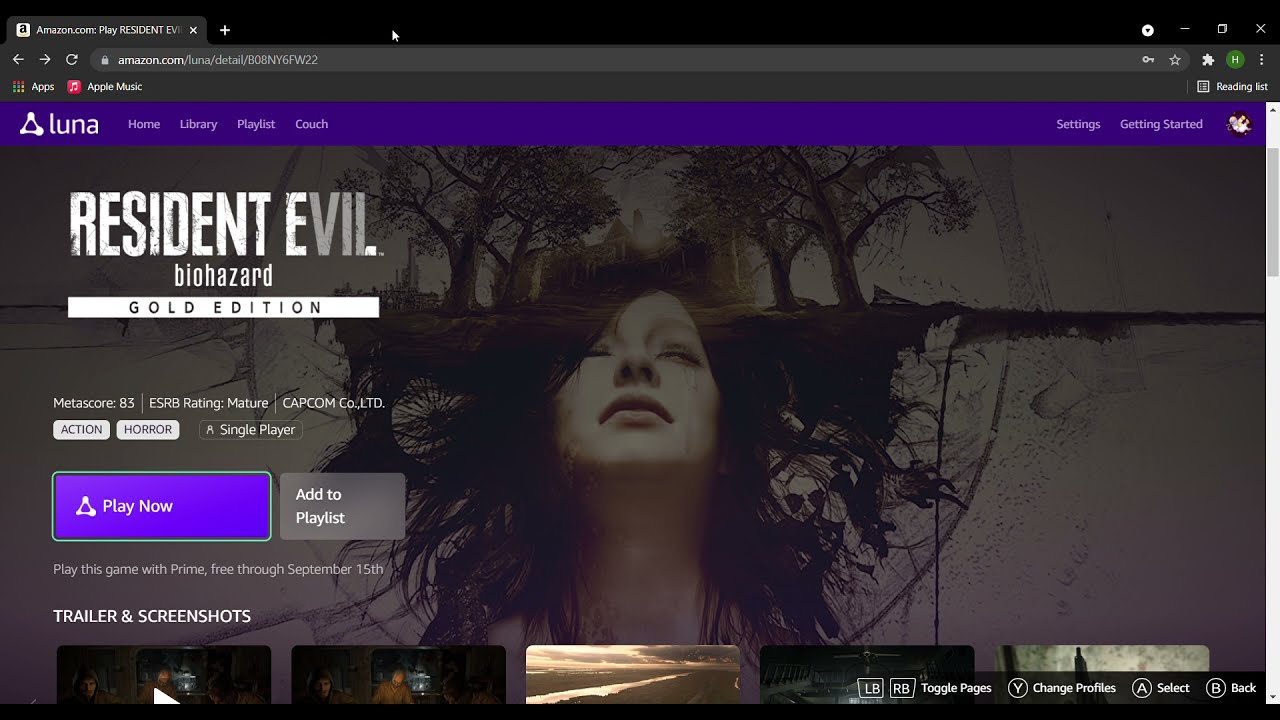Click the tab search dropdown icon
The height and width of the screenshot is (720, 1280).
1148,30
